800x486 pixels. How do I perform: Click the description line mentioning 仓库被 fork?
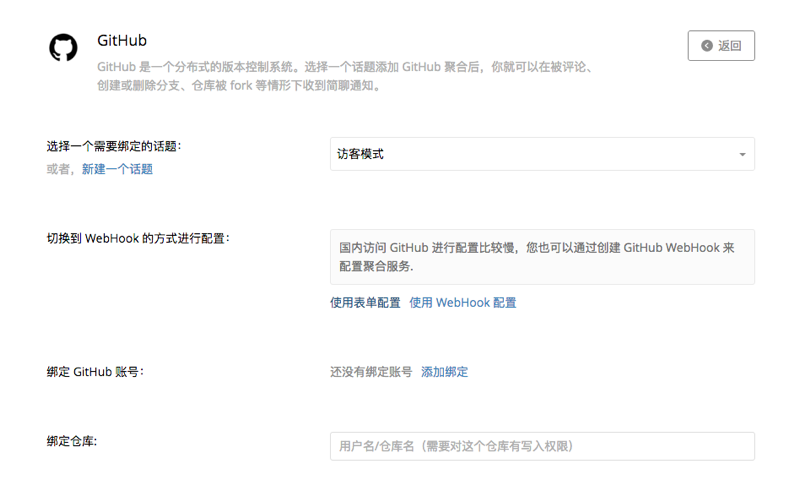click(239, 86)
